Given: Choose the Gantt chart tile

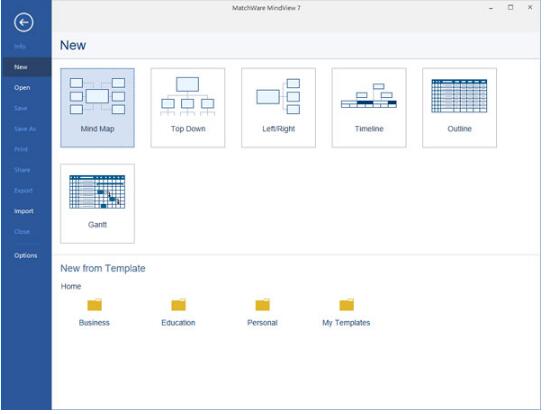Looking at the screenshot, I should (x=97, y=203).
